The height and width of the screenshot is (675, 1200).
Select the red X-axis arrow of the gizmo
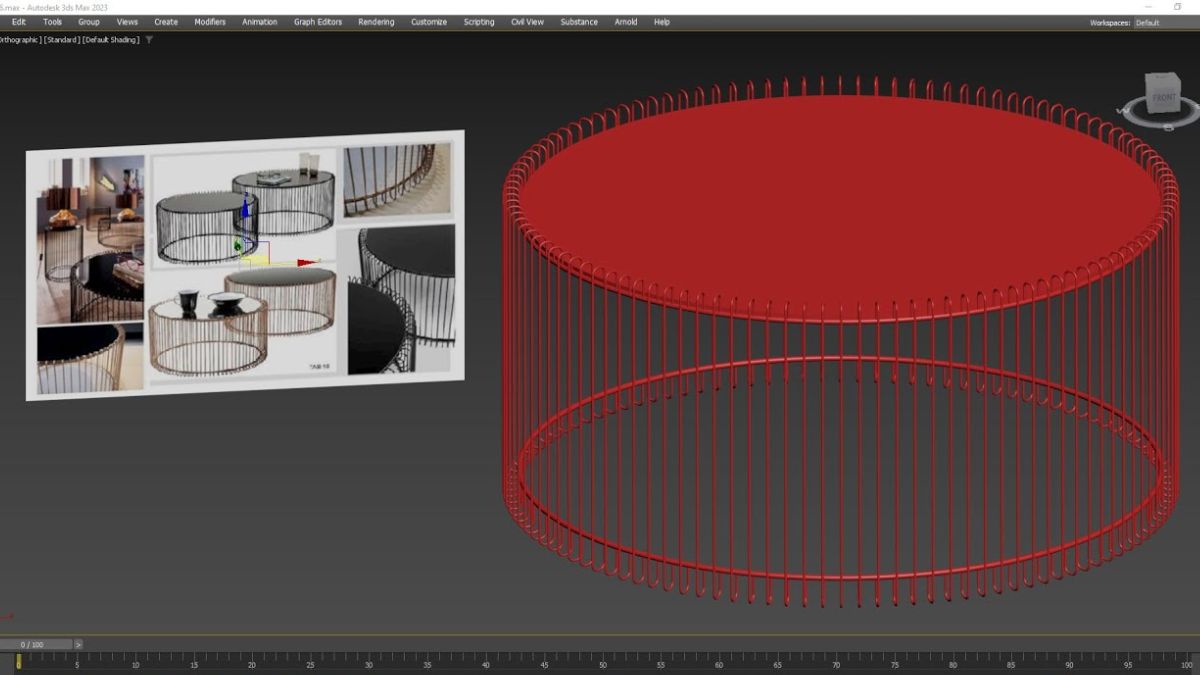pyautogui.click(x=304, y=262)
